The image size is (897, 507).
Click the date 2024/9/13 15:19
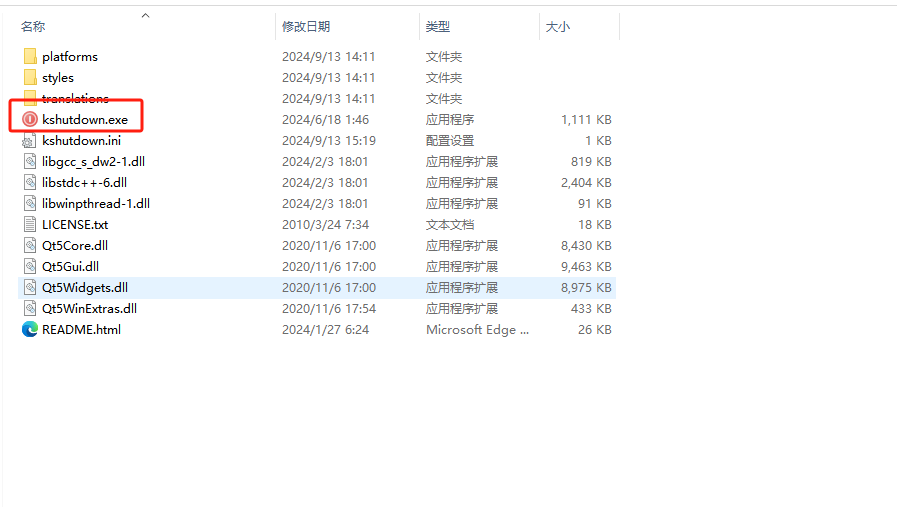[328, 141]
